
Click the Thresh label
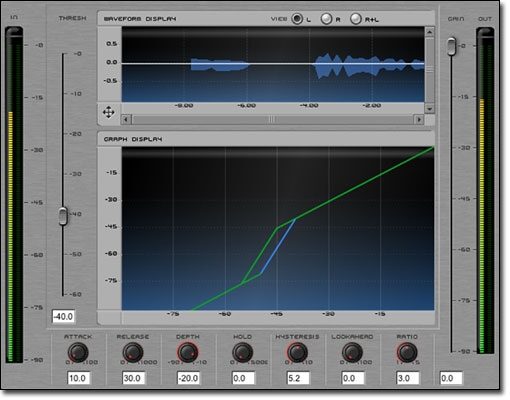click(x=72, y=18)
